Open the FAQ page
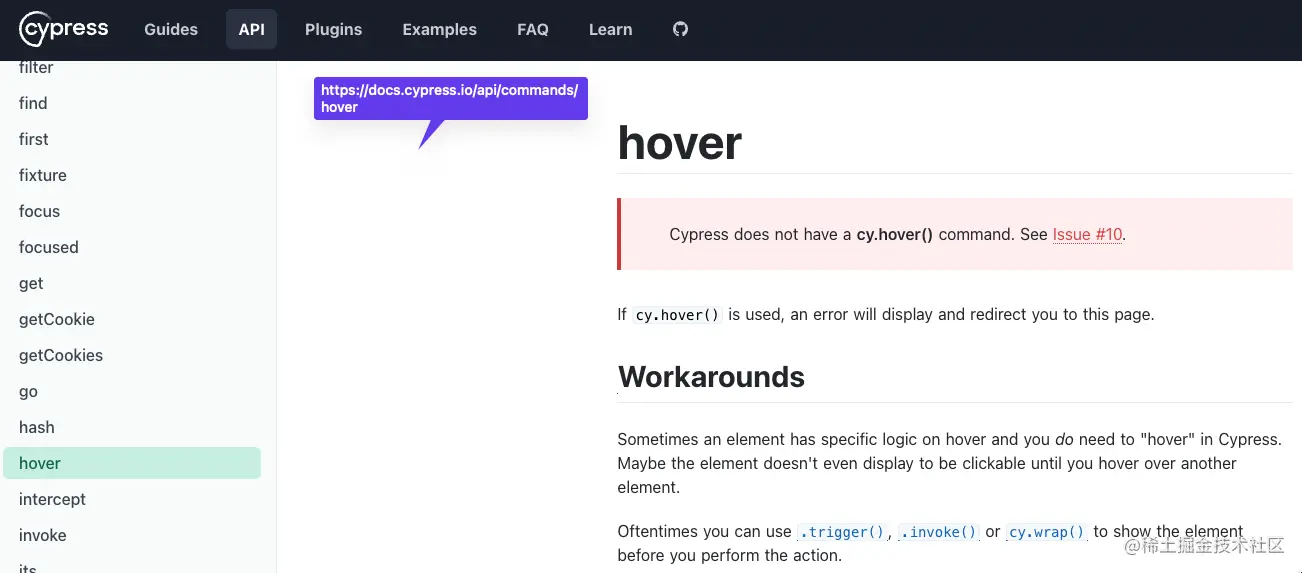The height and width of the screenshot is (573, 1302). pyautogui.click(x=533, y=29)
